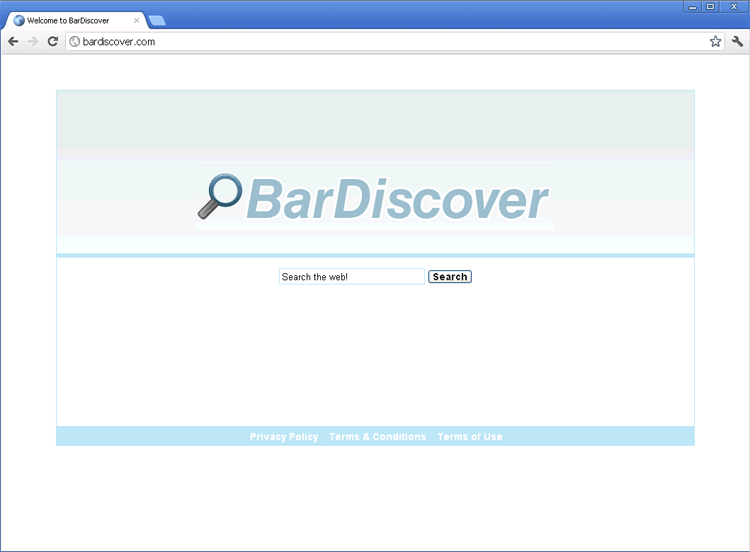Select the Welcome to BarDiscover tab

click(x=70, y=20)
